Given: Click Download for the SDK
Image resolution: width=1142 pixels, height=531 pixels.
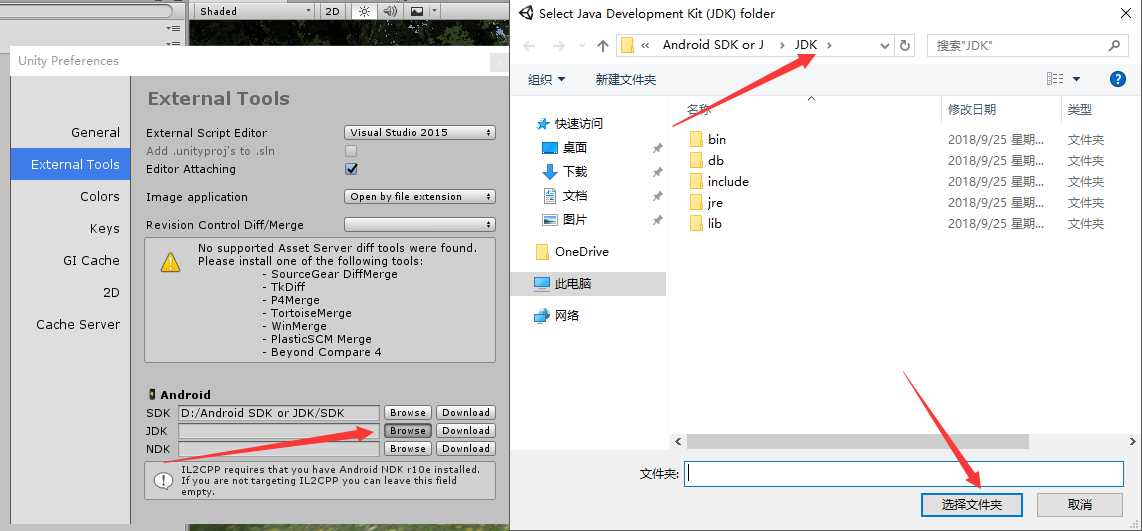Looking at the screenshot, I should click(x=465, y=412).
